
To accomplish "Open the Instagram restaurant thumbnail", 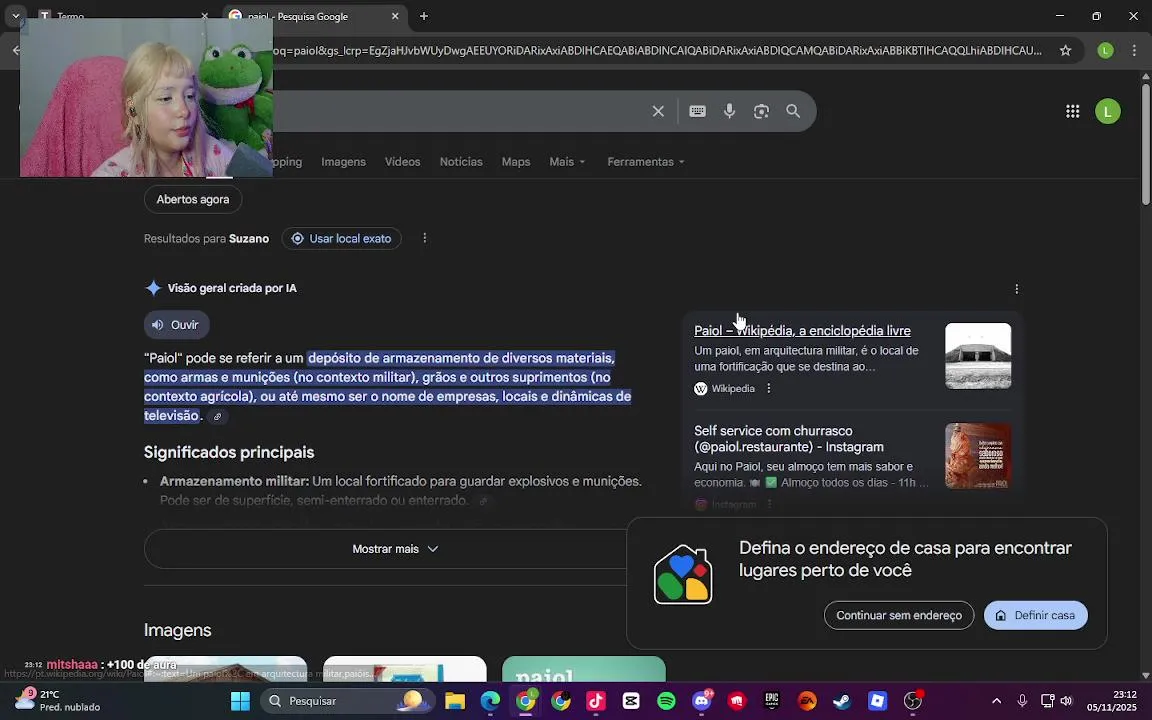I will tap(978, 456).
